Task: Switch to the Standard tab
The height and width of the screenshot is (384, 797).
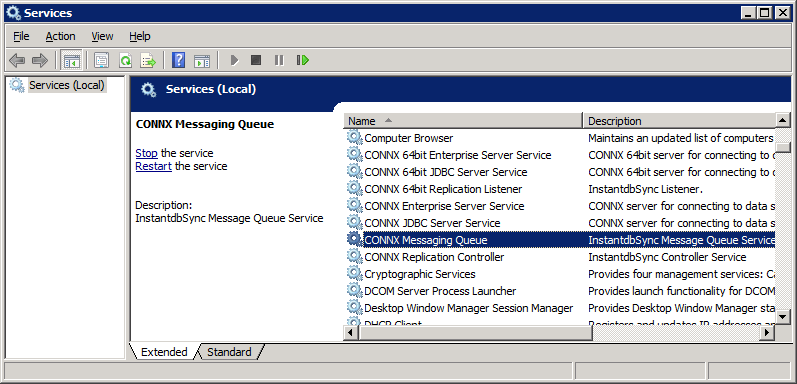Action: [x=229, y=352]
